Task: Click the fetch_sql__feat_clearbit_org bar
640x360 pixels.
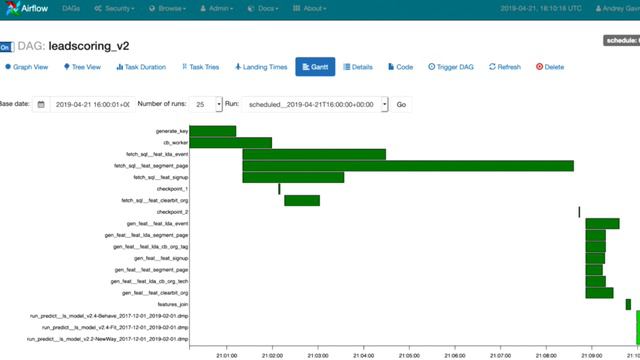Action: (302, 200)
